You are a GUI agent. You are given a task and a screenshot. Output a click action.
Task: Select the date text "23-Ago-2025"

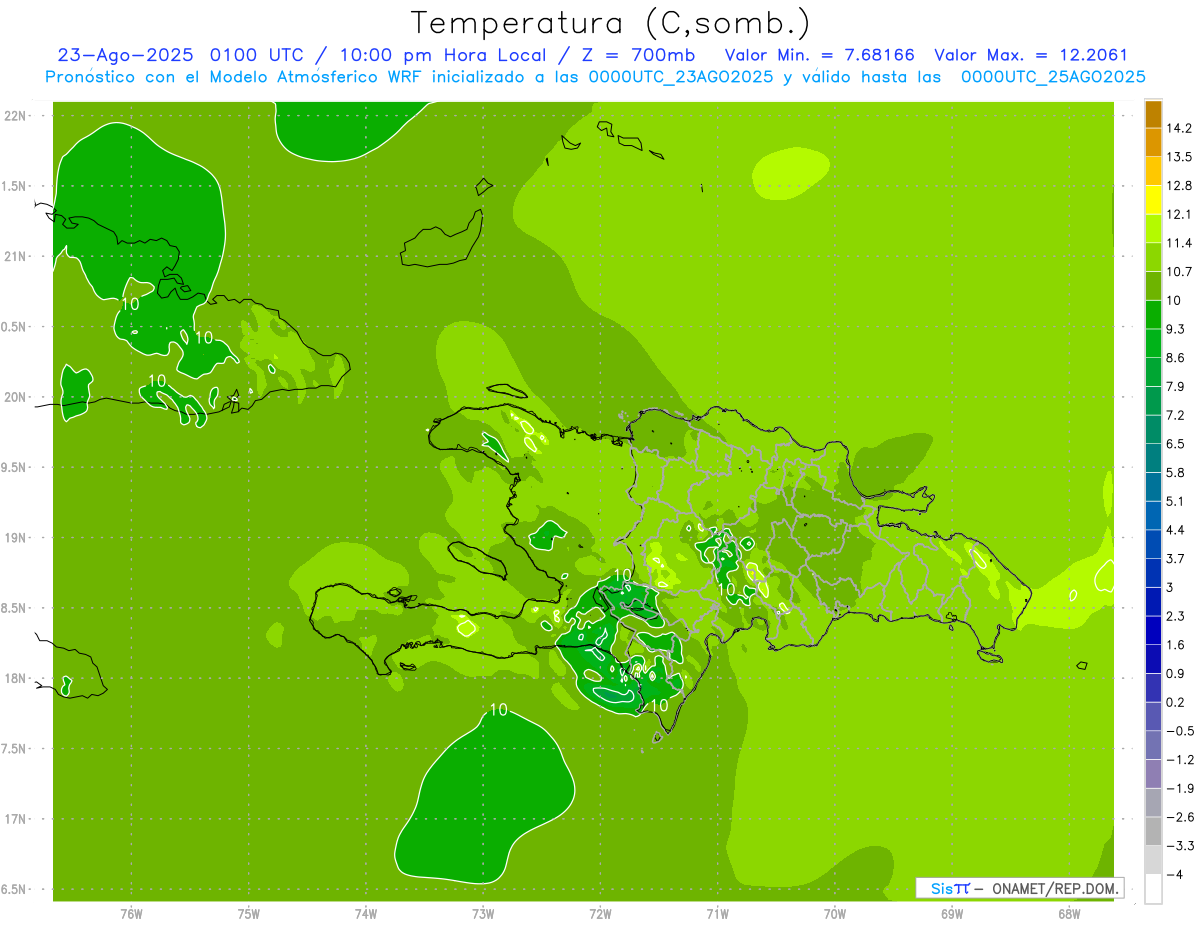124,55
